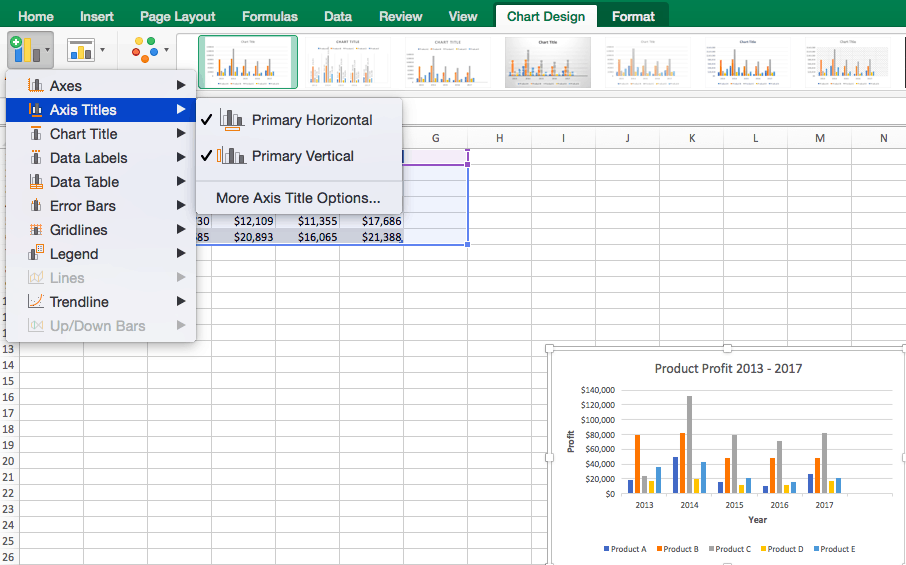Click Product E legend entry
Image resolution: width=906 pixels, height=565 pixels.
coord(834,549)
